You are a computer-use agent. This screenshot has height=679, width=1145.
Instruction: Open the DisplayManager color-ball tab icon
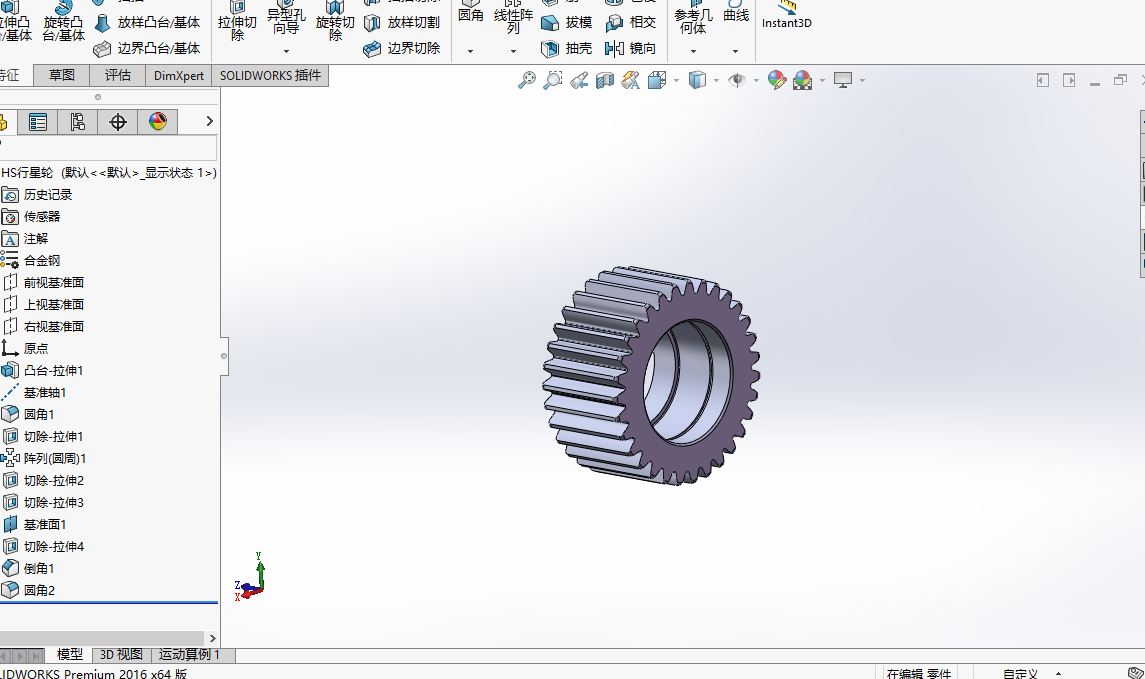(157, 122)
